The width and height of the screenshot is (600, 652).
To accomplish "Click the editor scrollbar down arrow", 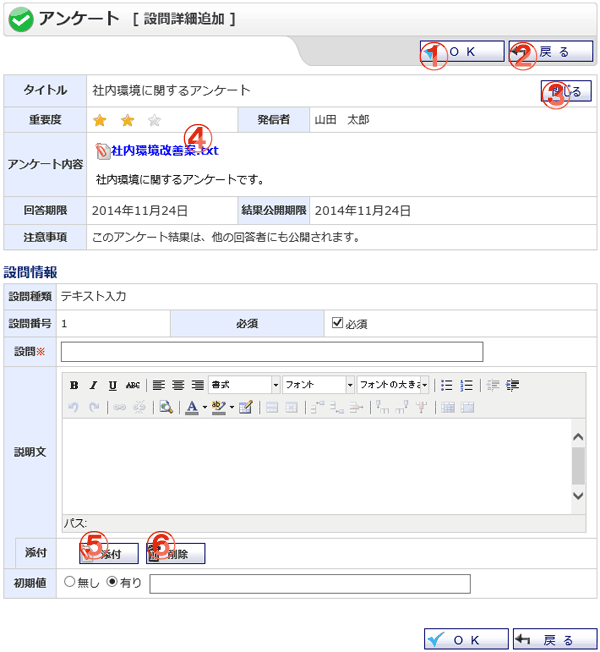I will (578, 496).
